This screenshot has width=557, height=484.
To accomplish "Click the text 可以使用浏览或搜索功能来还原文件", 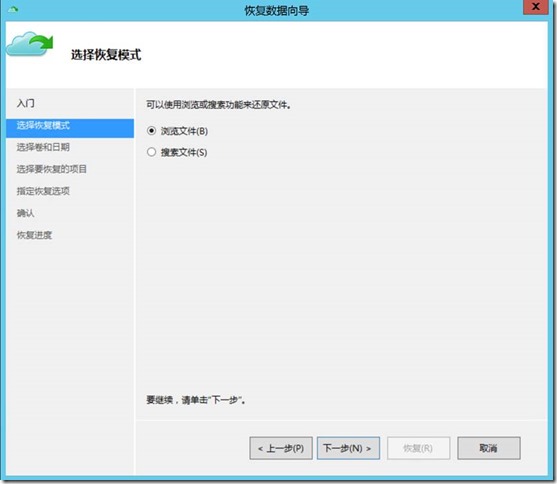I will click(x=219, y=105).
